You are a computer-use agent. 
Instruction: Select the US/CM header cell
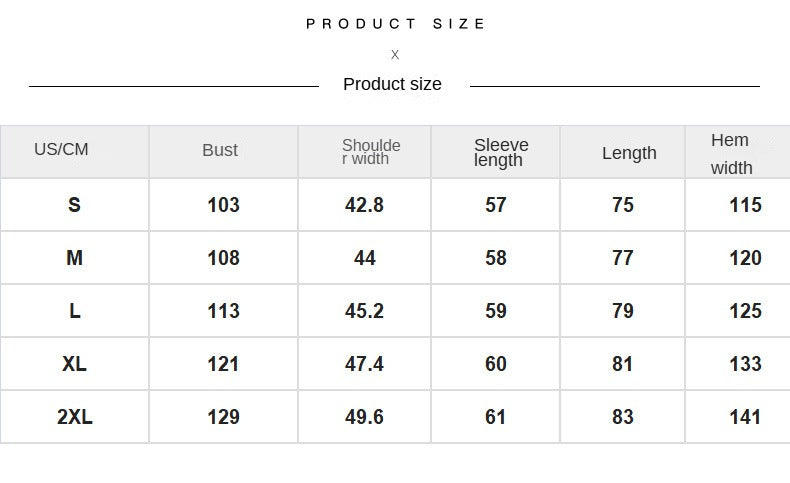(x=61, y=150)
